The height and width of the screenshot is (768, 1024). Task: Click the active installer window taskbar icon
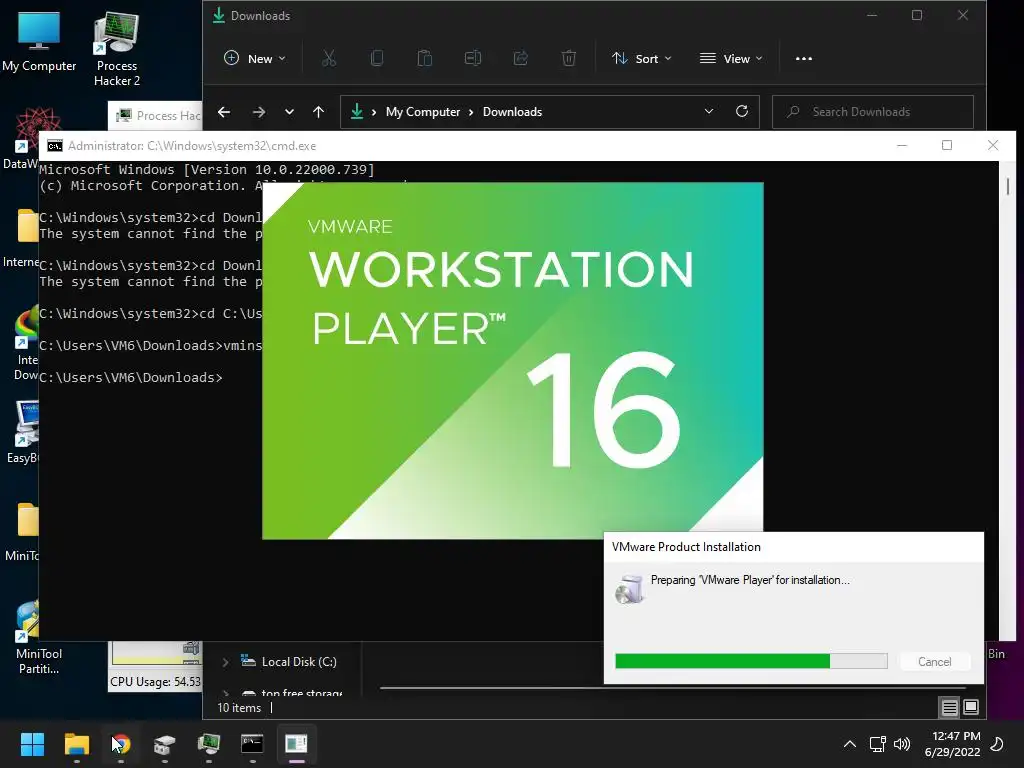(x=296, y=744)
